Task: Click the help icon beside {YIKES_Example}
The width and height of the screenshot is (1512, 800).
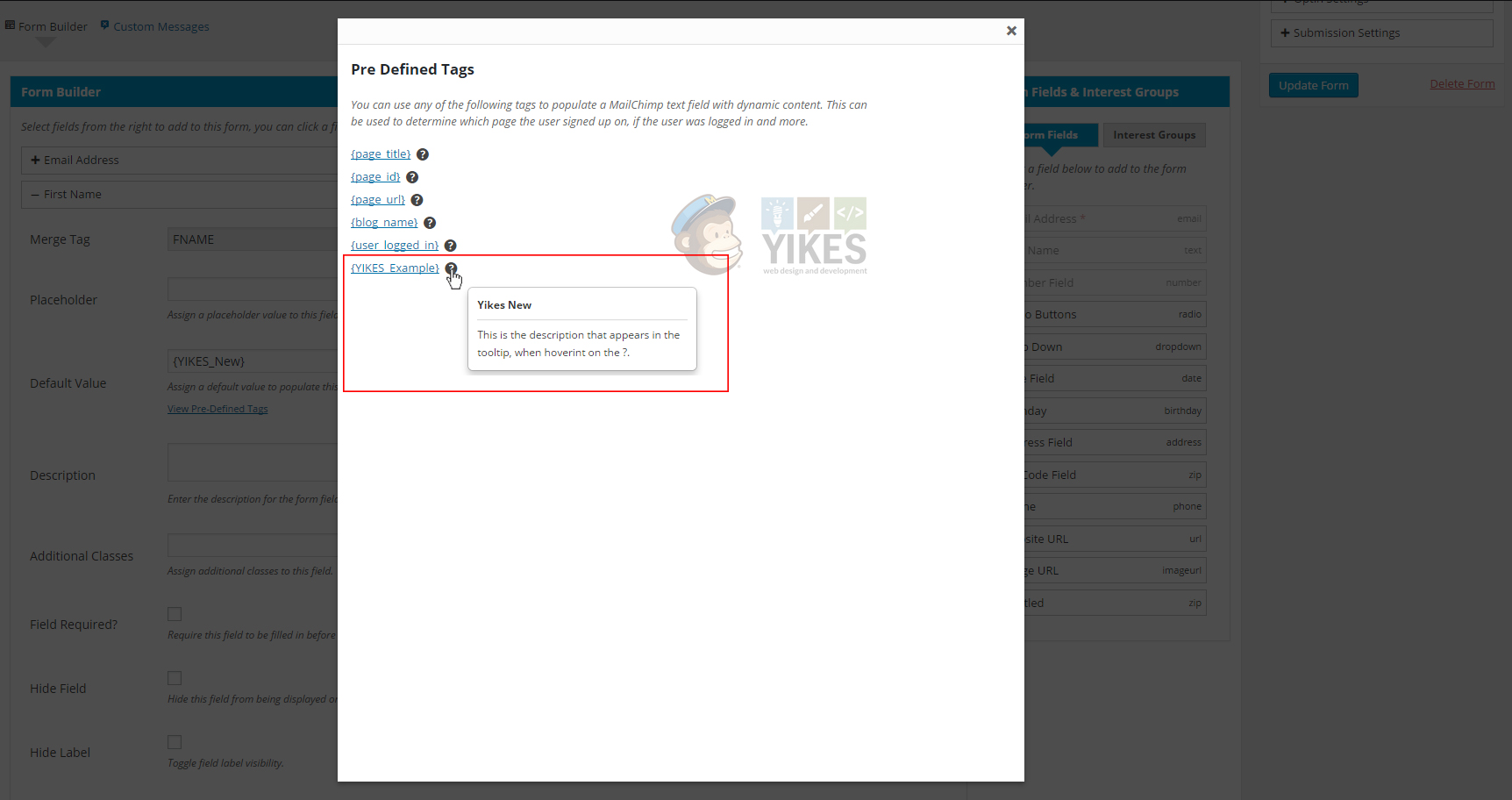Action: [x=451, y=268]
